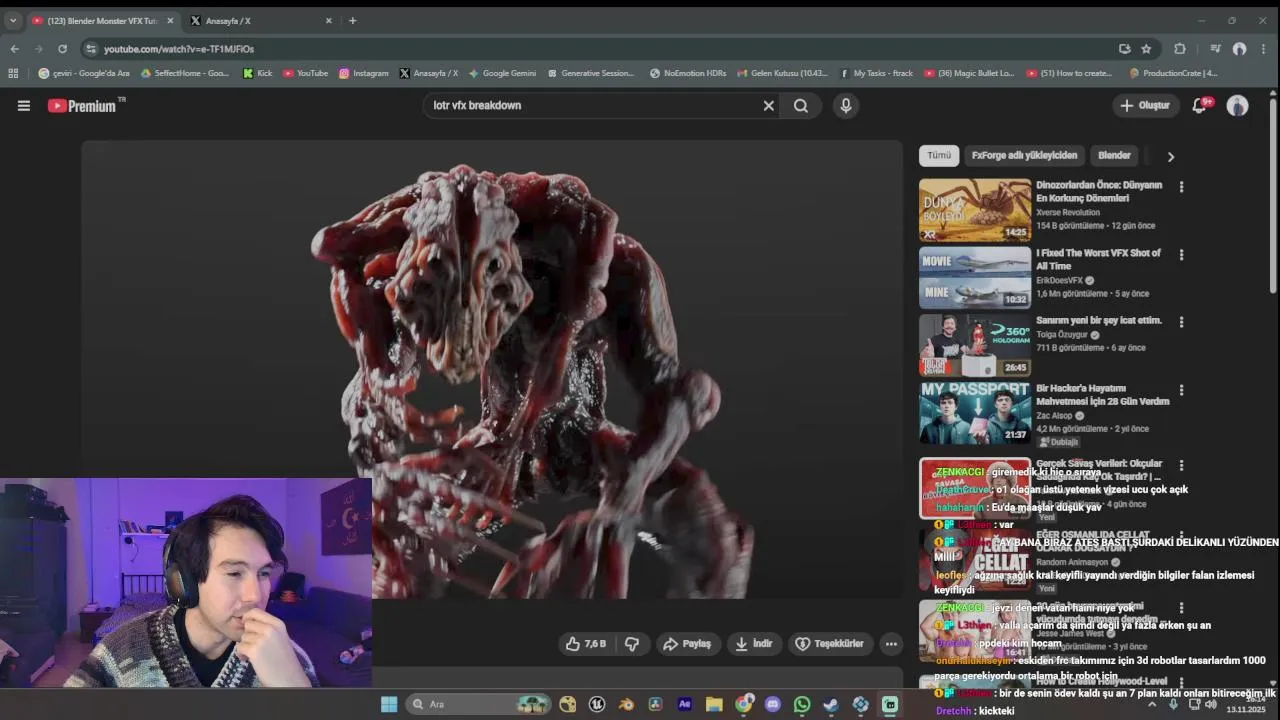Open options for 'I Fixed The Worst VFX' video
This screenshot has height=720, width=1280.
[1181, 255]
